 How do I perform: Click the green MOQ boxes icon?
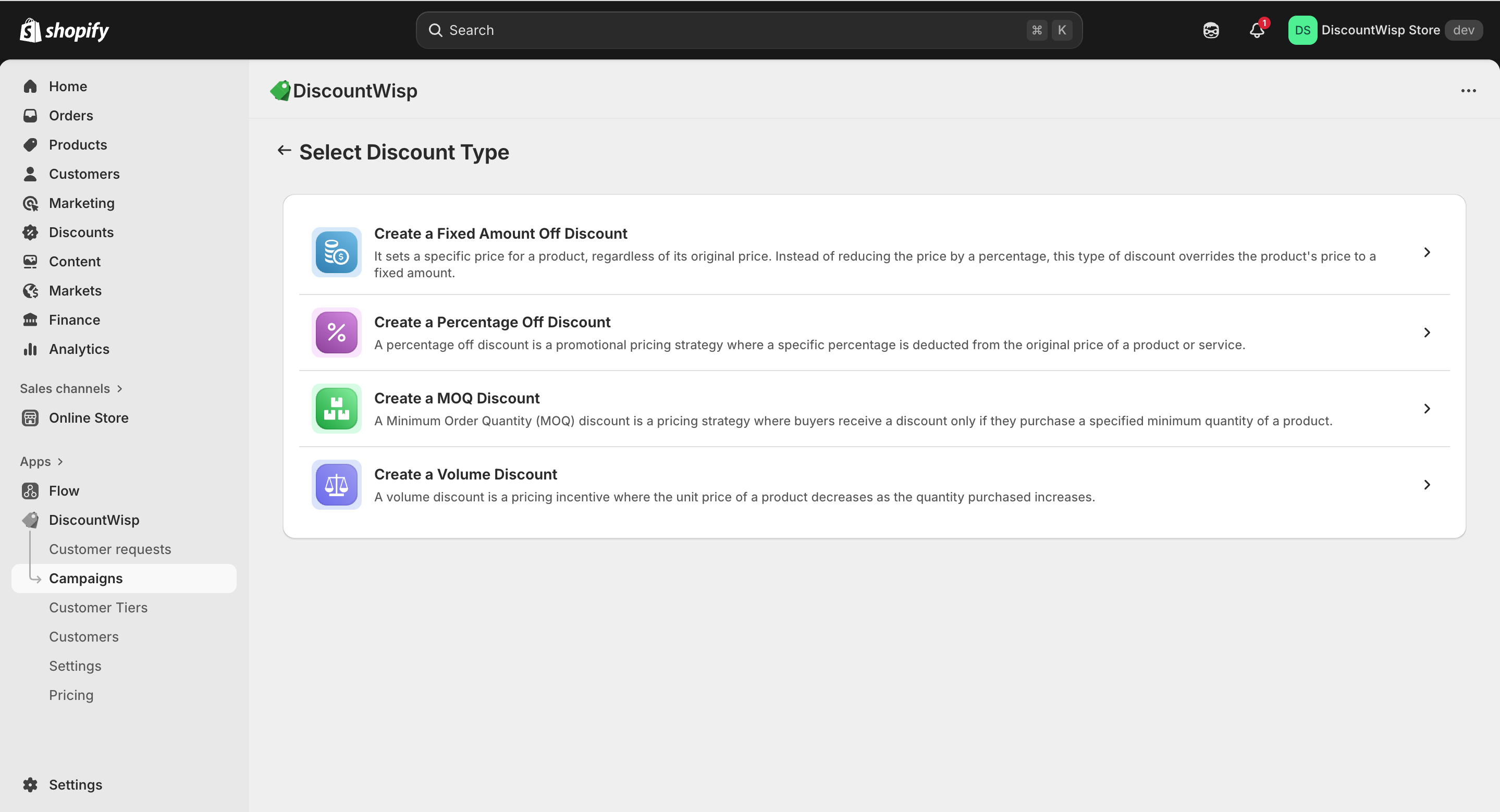(x=336, y=409)
